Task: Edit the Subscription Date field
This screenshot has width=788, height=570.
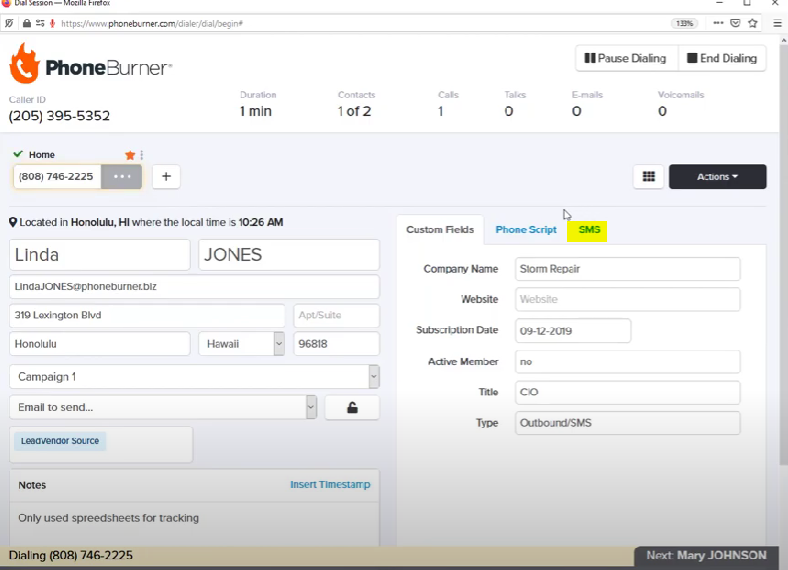Action: (x=572, y=331)
